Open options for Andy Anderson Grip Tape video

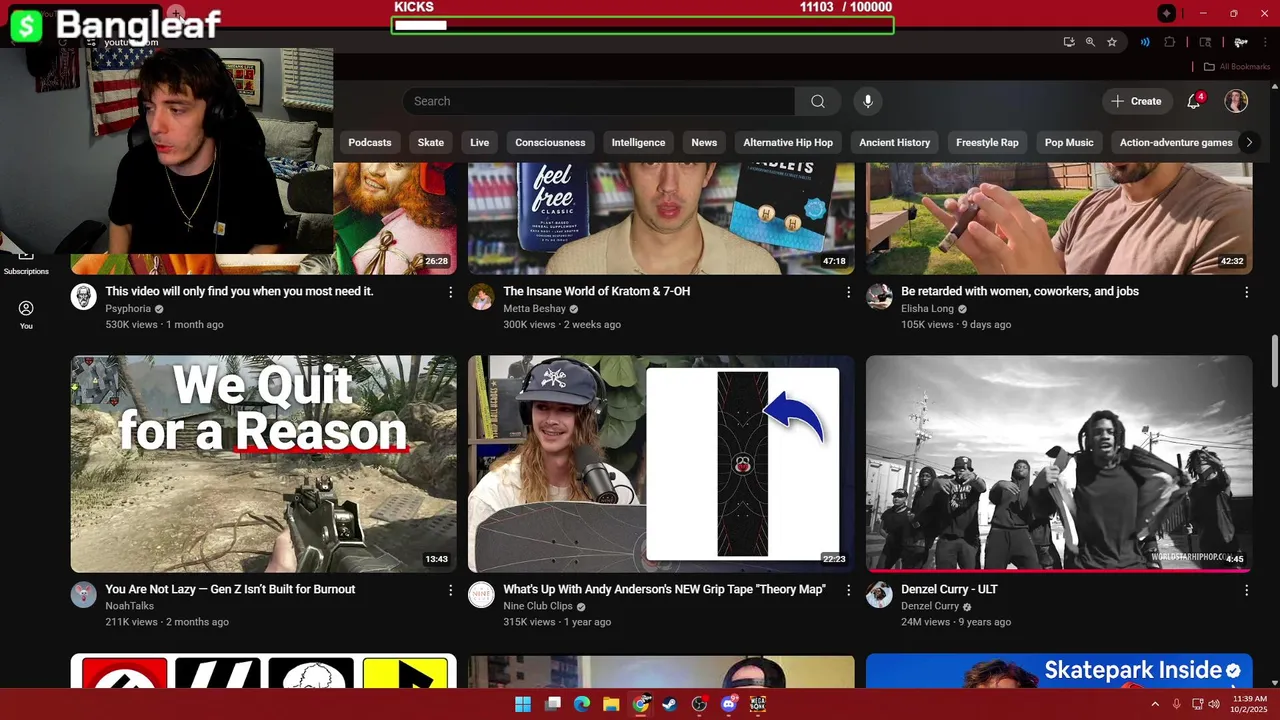(848, 590)
